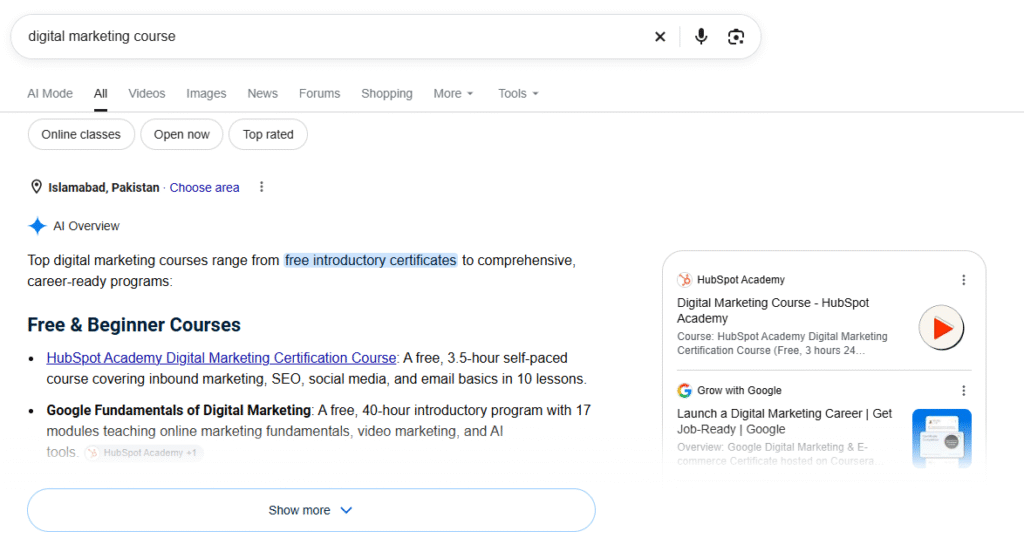This screenshot has height=545, width=1024.
Task: Open the Forums tab
Action: coord(319,93)
